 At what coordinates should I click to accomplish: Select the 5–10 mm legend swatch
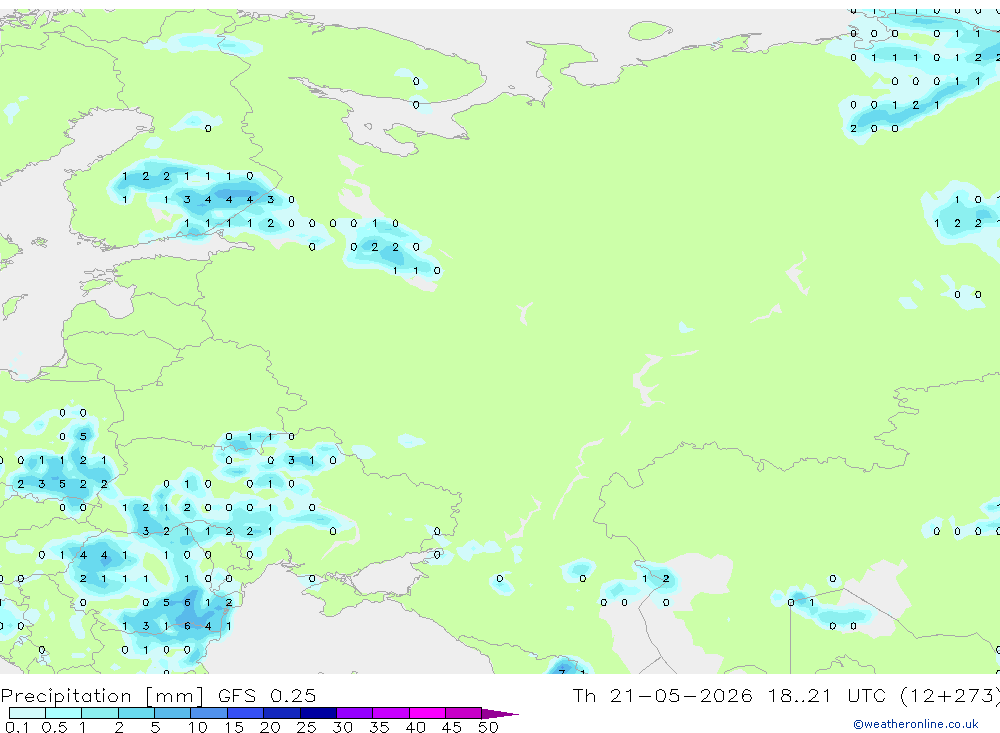click(173, 713)
